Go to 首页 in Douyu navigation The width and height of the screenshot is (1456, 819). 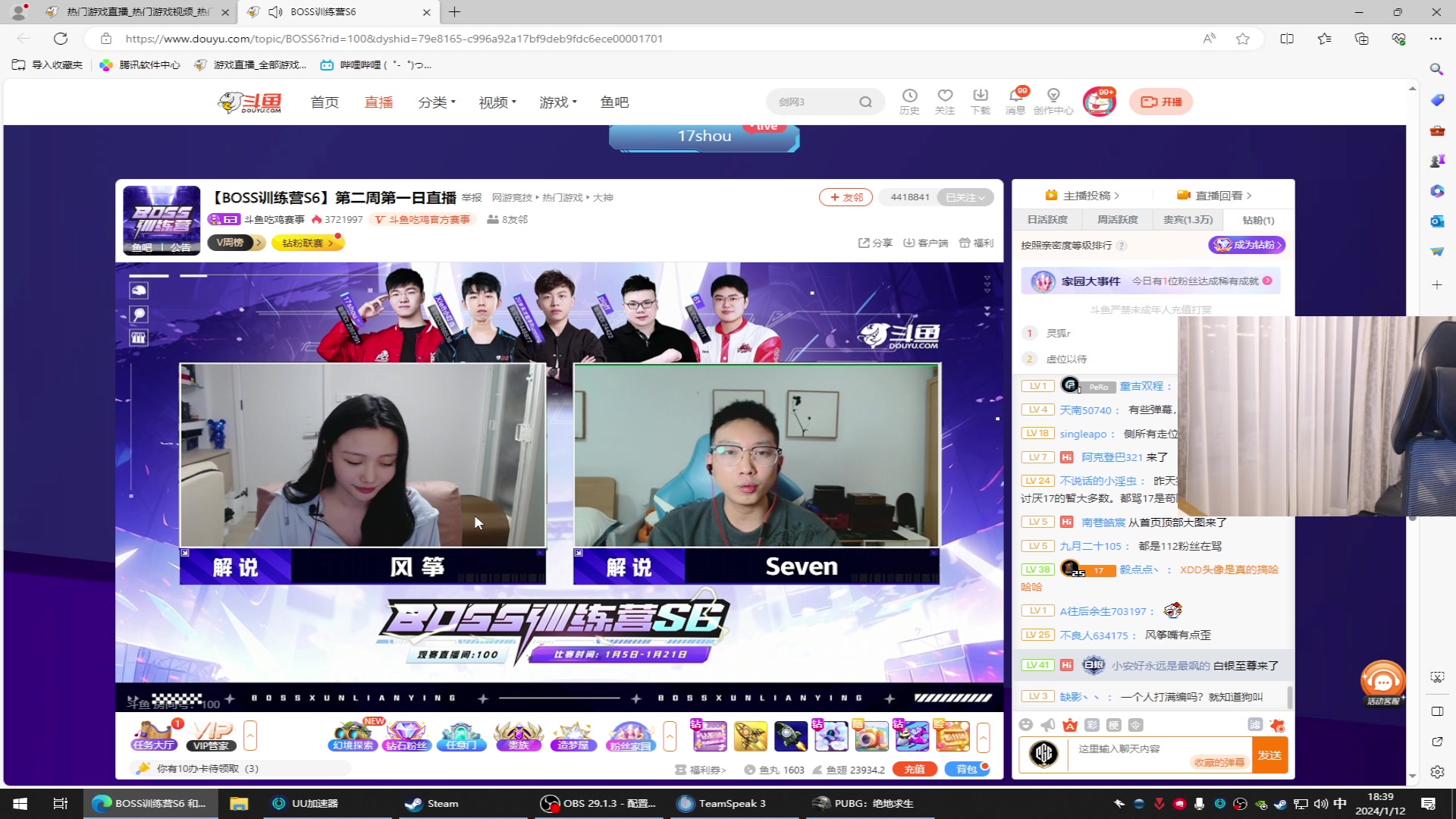tap(325, 102)
